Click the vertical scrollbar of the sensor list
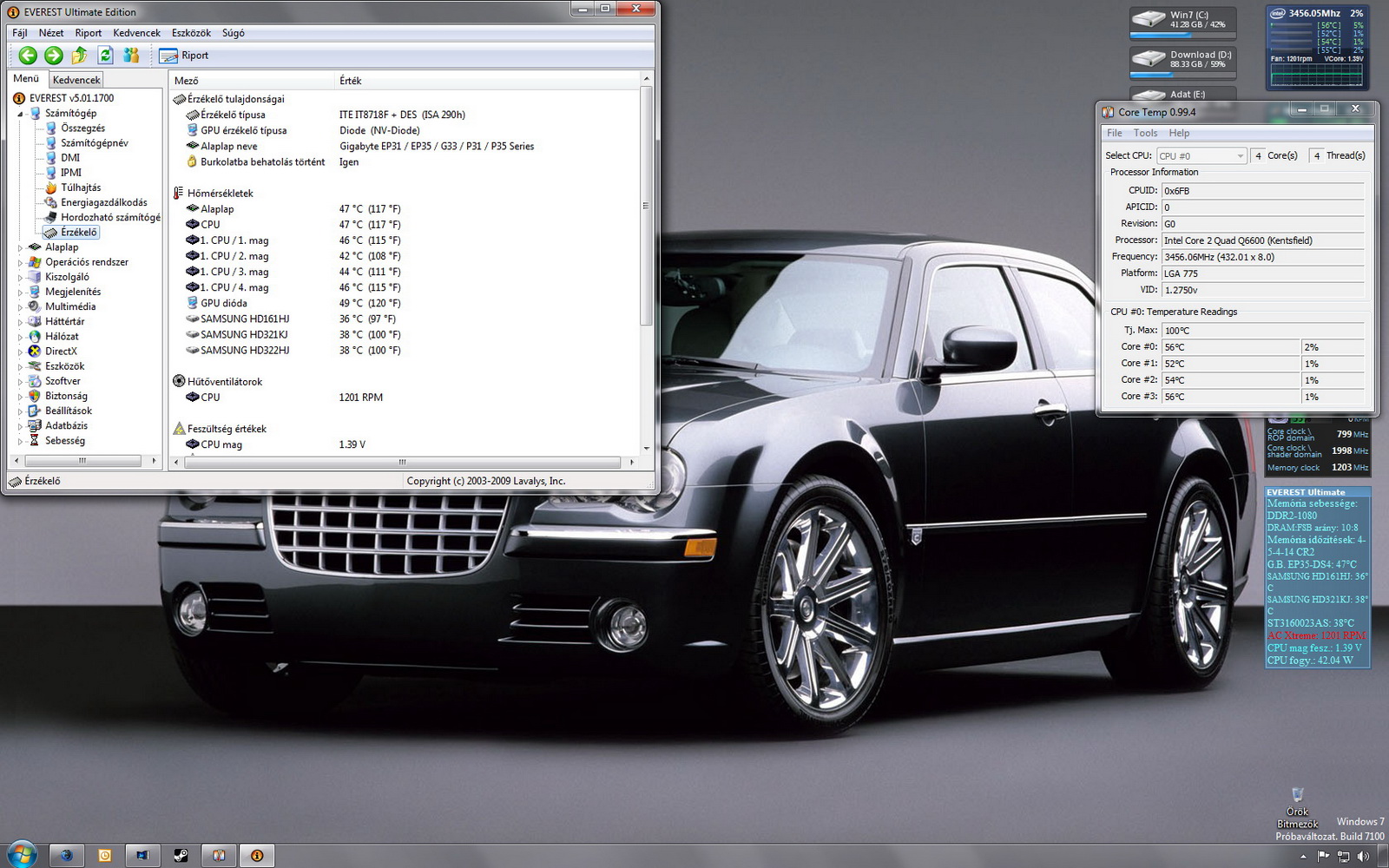 (646, 262)
